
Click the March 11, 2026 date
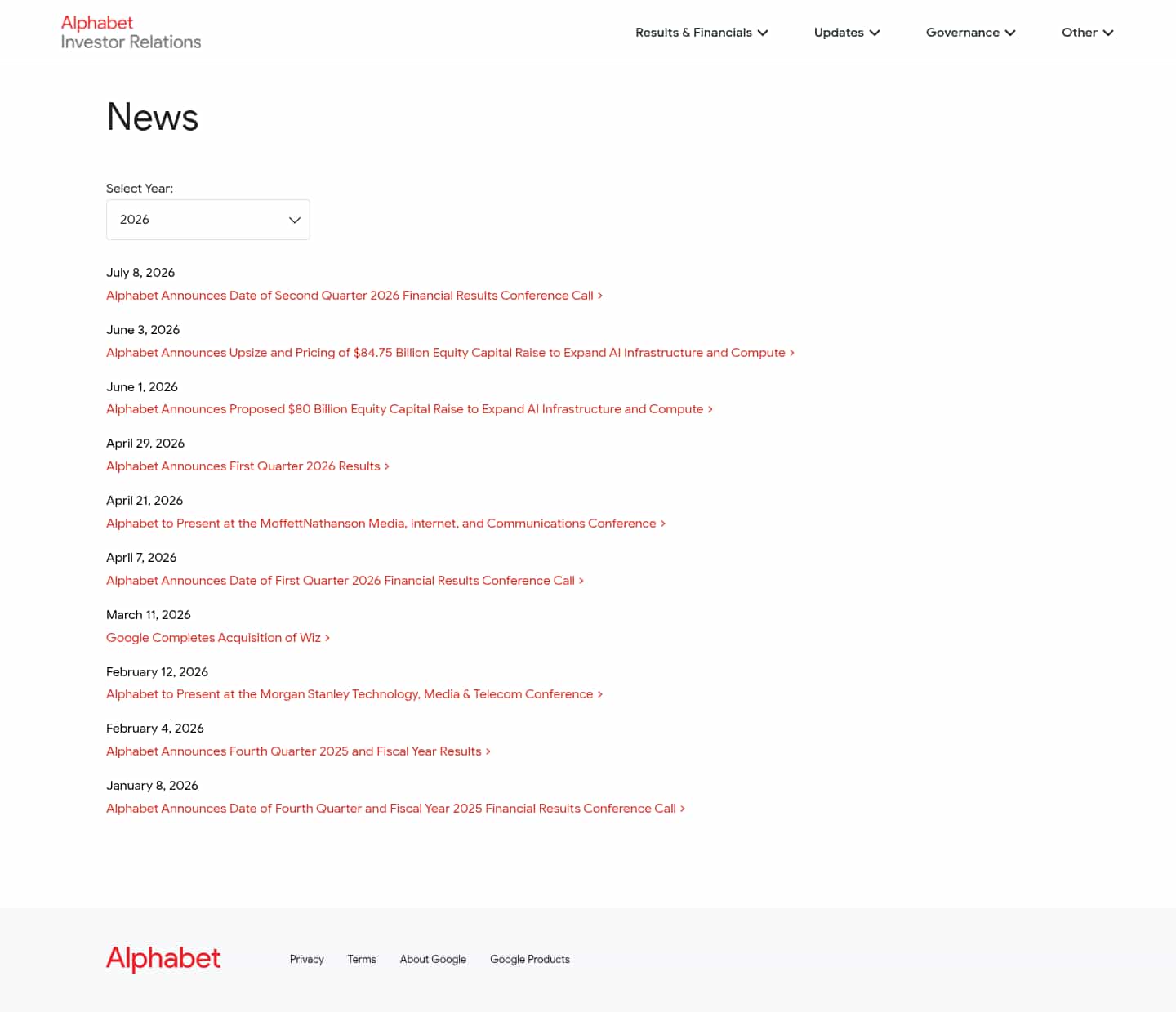(149, 615)
